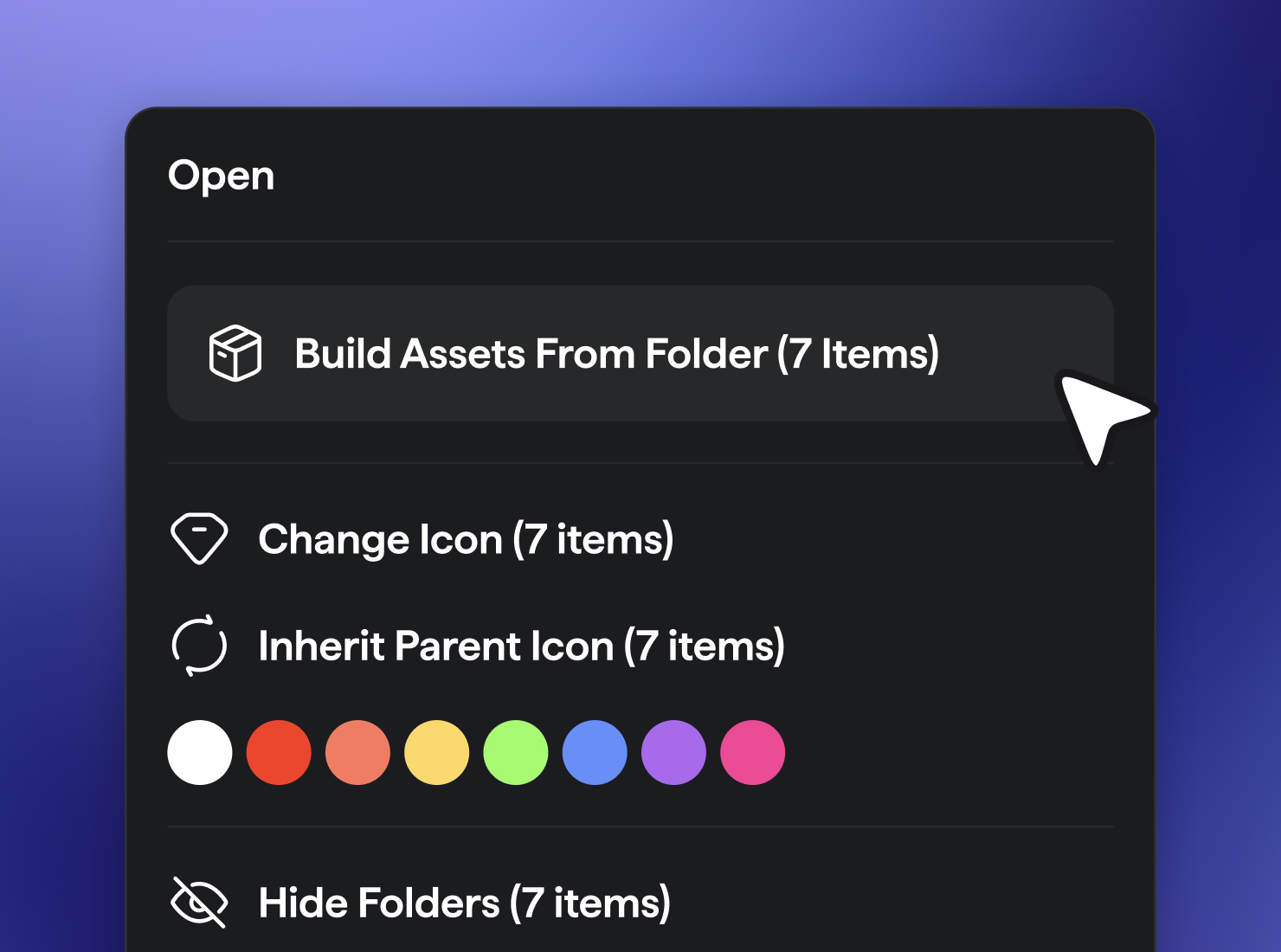Viewport: 1281px width, 952px height.
Task: Click the crossed-out eye icon beside Hide Folders
Action: point(200,903)
